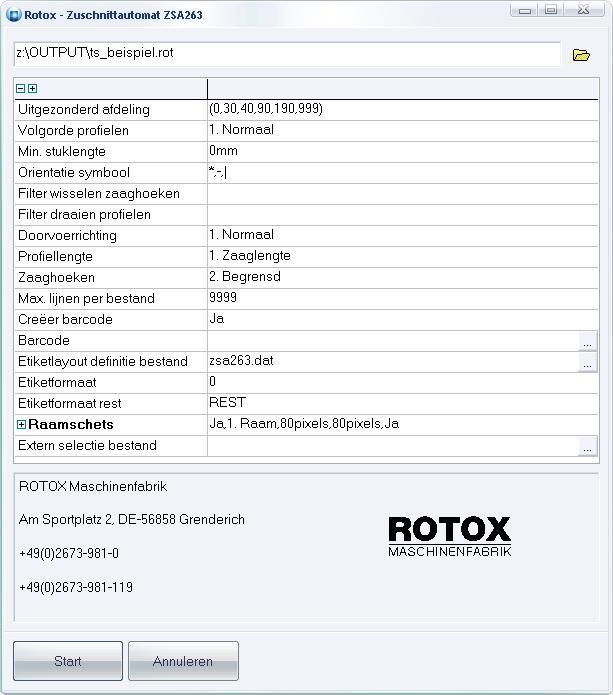Click the Min. stuklengte value '0mm'

point(223,151)
